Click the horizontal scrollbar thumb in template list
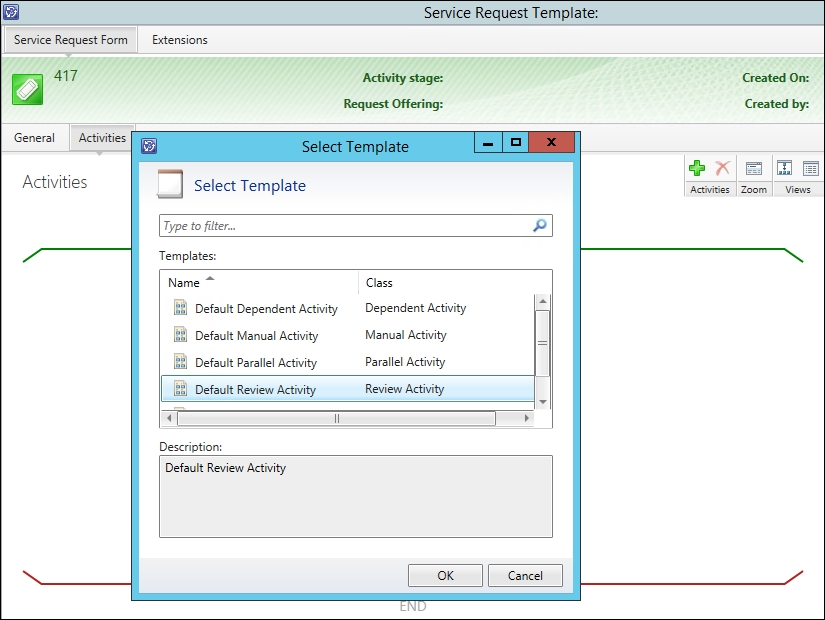Viewport: 825px width, 620px height. point(337,418)
